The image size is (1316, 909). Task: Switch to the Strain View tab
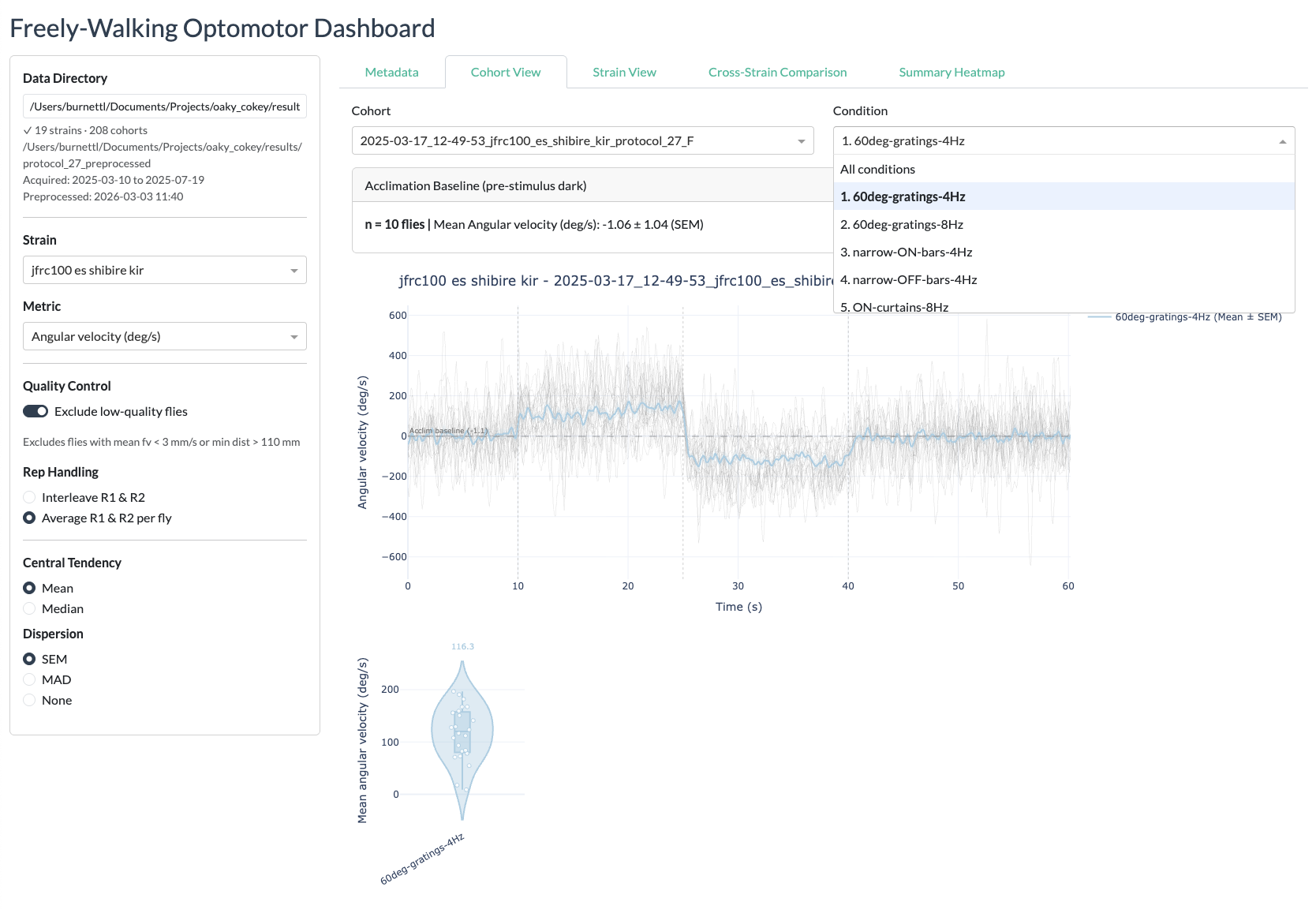pyautogui.click(x=624, y=72)
